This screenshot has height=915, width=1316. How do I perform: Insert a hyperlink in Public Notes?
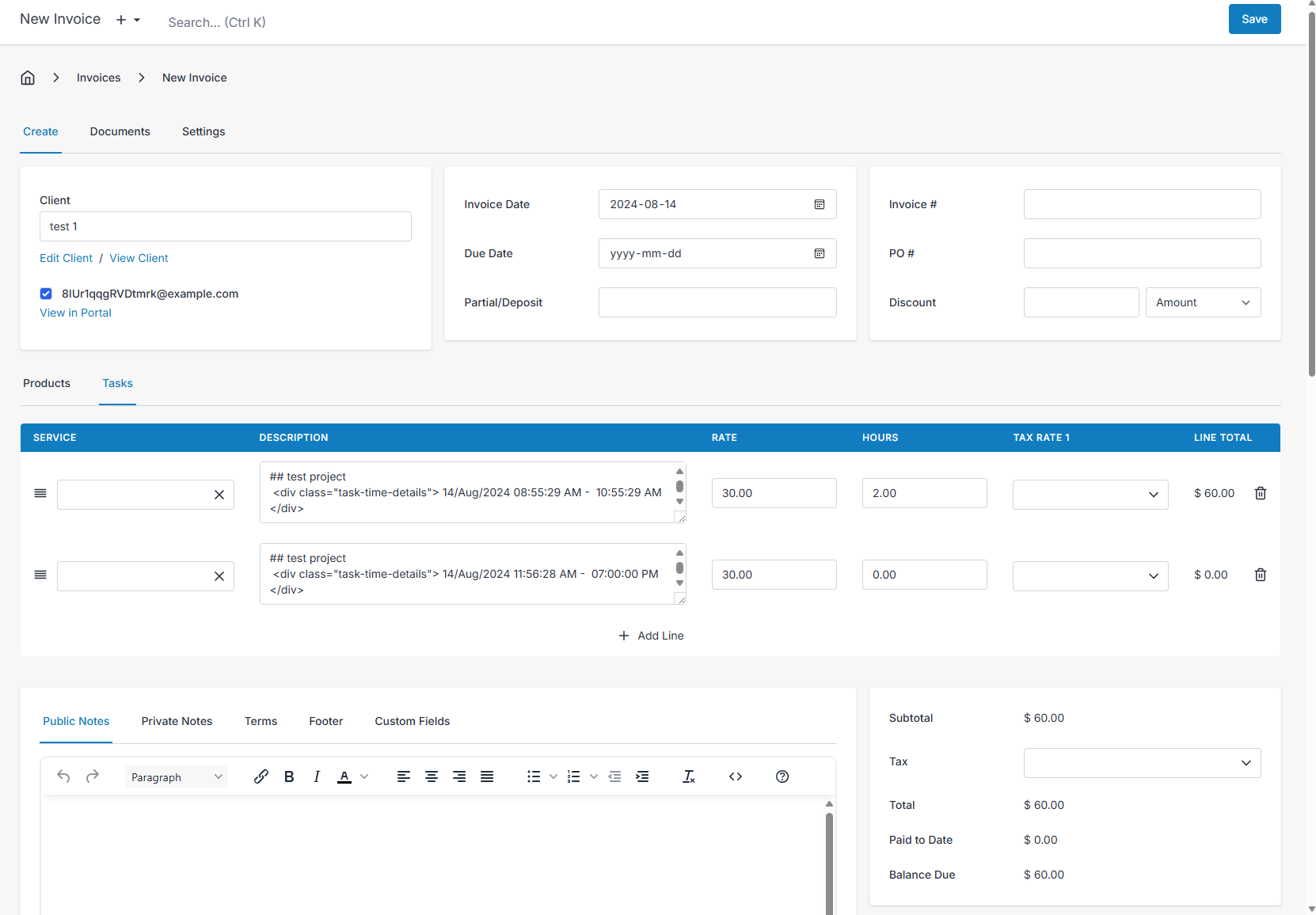(261, 776)
